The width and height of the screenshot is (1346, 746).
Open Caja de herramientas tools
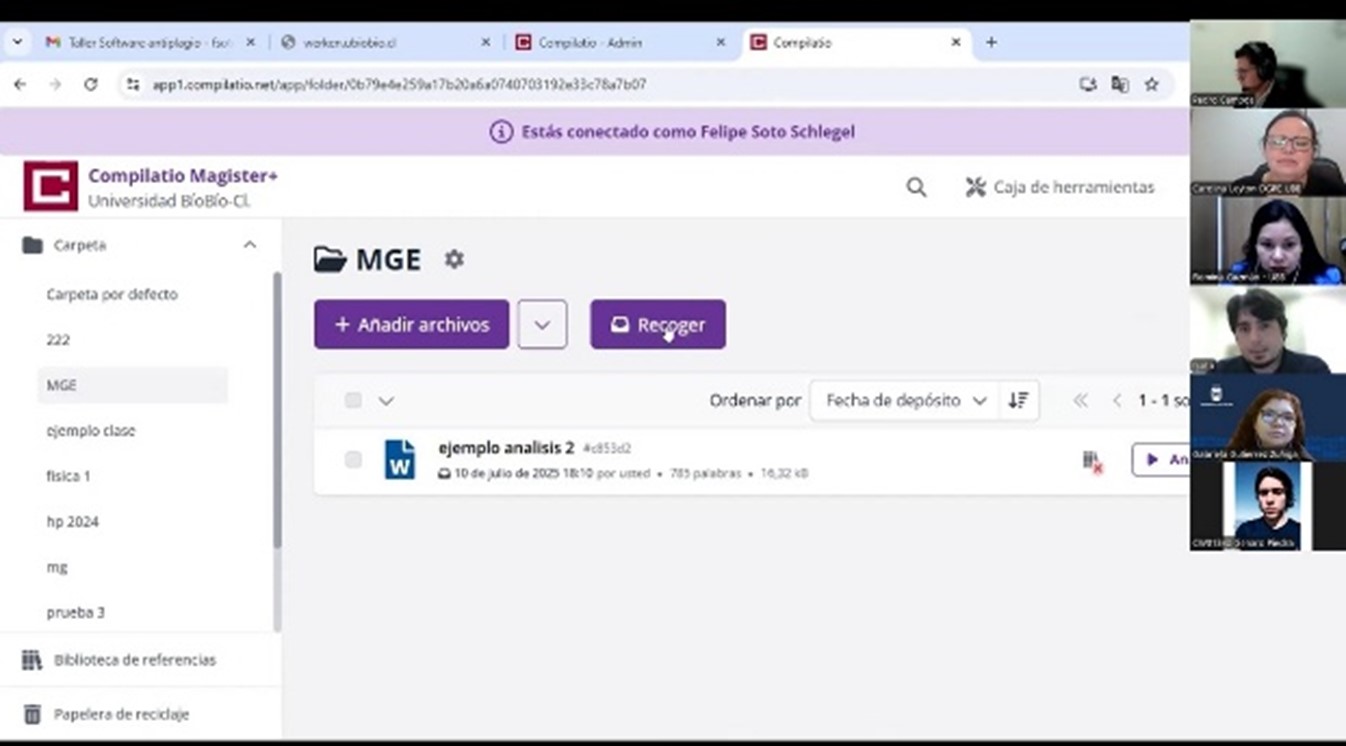click(x=1060, y=187)
